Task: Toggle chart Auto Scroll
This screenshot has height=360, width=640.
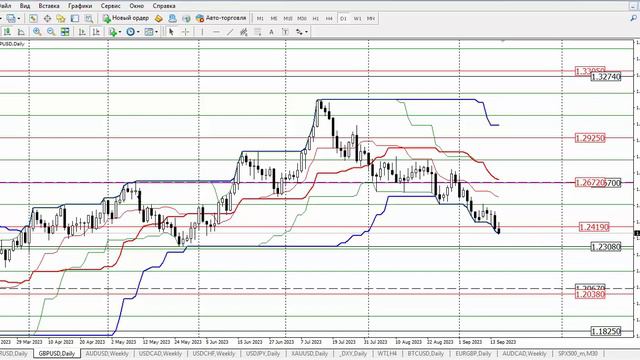Action: click(x=82, y=32)
